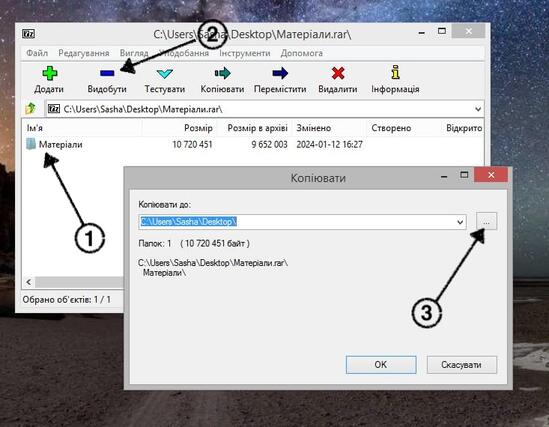
Task: Click the size value 10 720 451
Action: point(193,144)
